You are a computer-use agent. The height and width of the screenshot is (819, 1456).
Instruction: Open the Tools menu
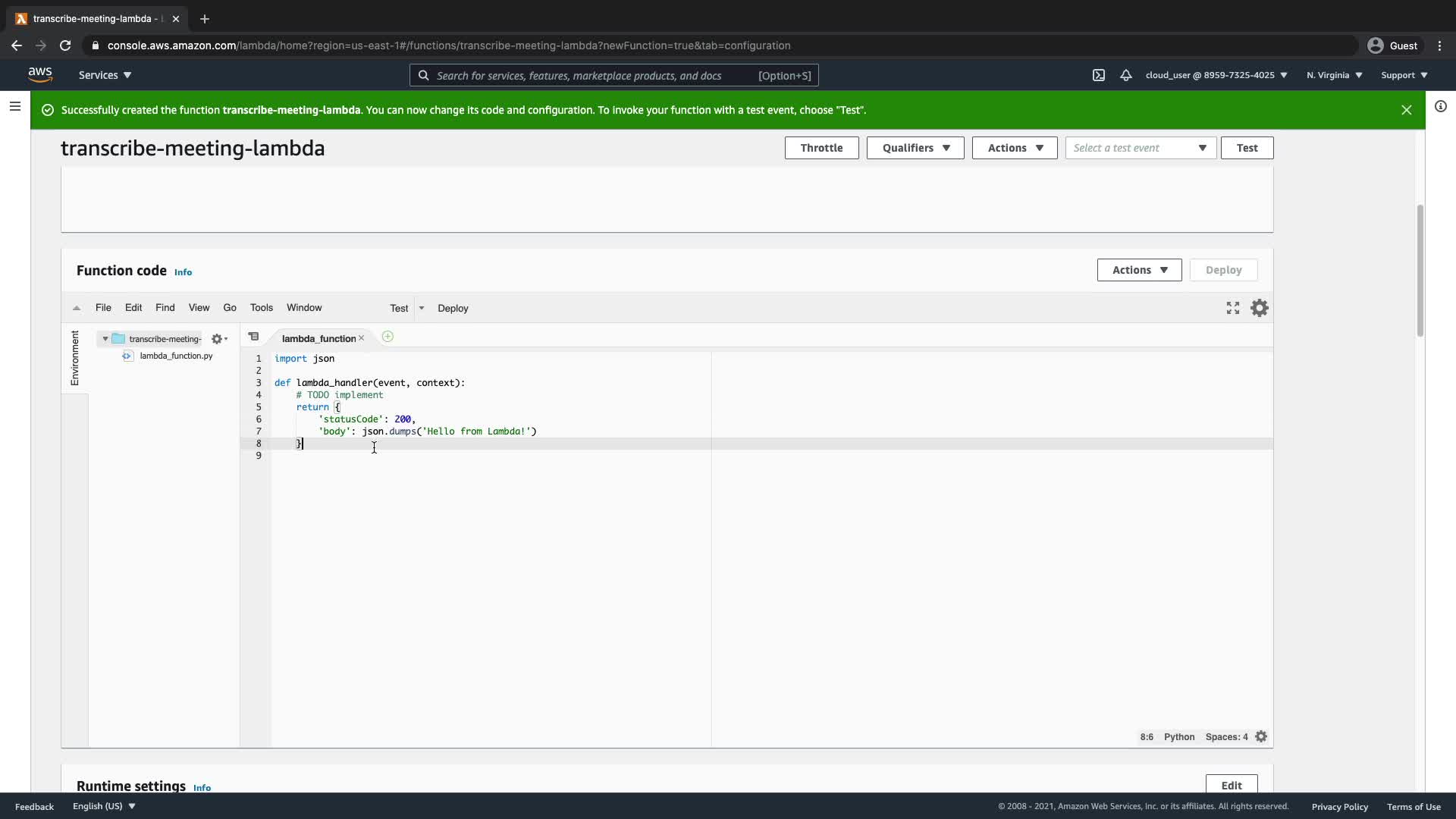click(x=261, y=308)
